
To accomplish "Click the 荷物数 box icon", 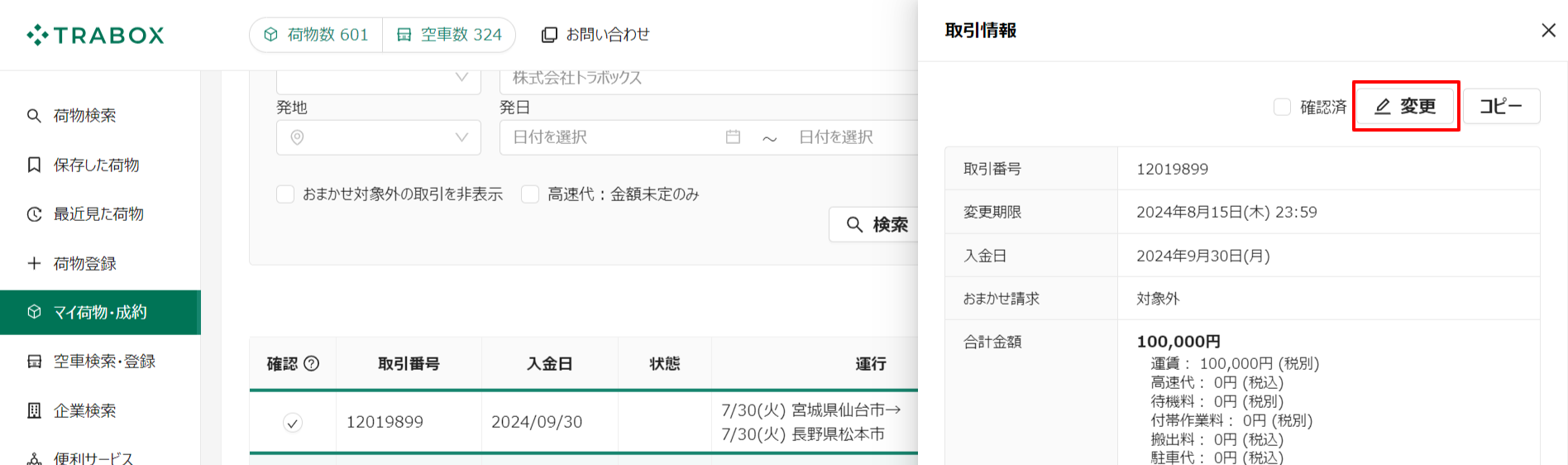I will pyautogui.click(x=270, y=35).
